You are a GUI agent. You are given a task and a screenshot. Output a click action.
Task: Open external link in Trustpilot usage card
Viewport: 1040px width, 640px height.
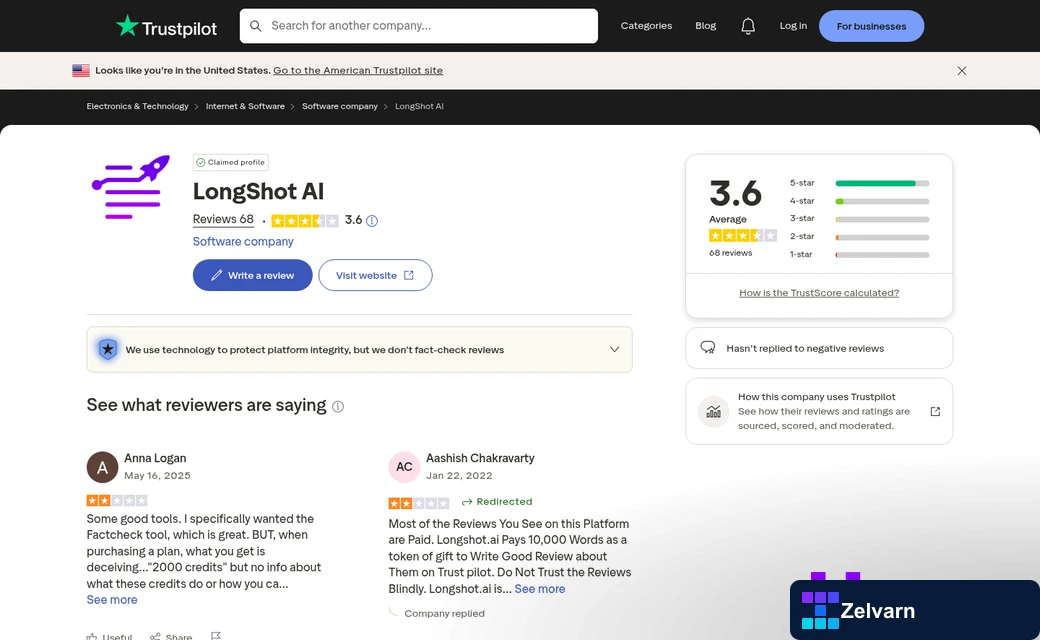pos(935,411)
